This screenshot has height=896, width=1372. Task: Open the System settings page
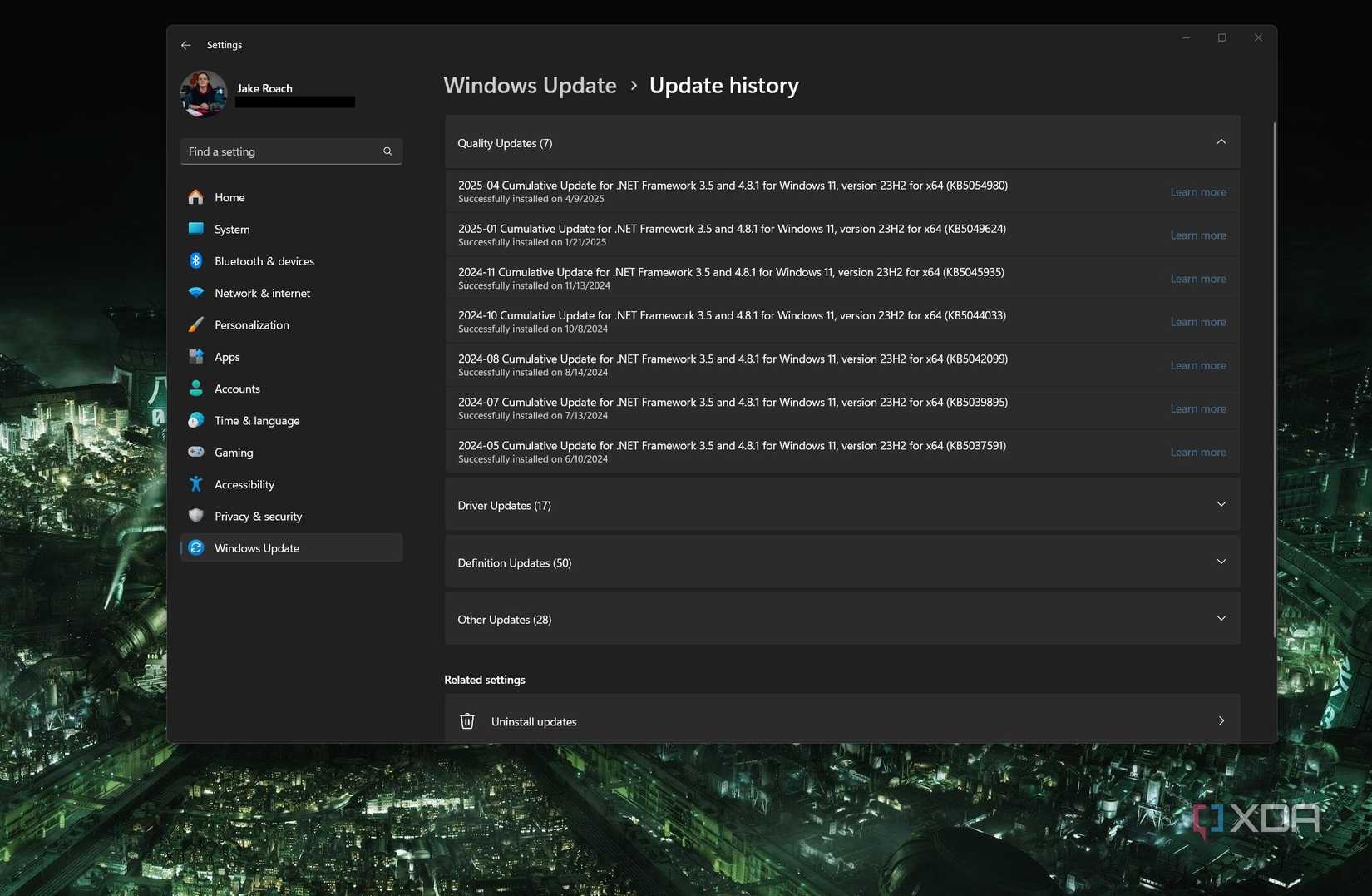point(291,229)
